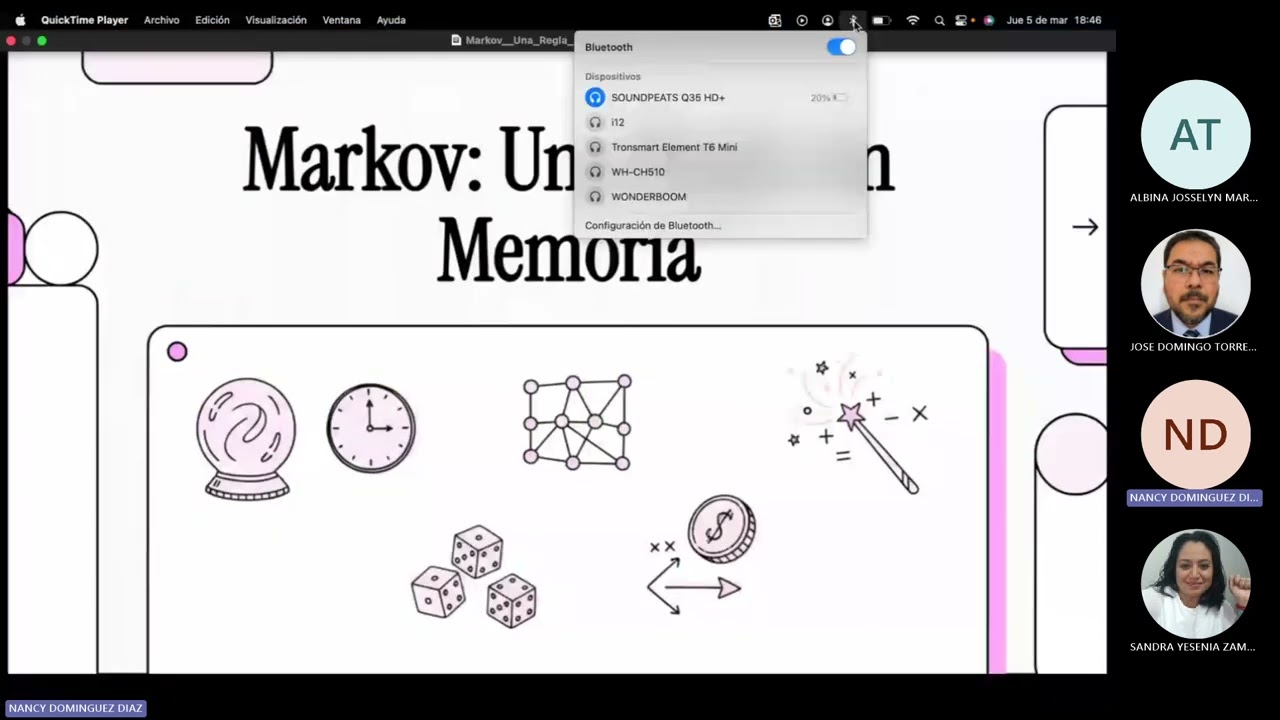The image size is (1280, 720).
Task: Click the SANDRA YESENIA ZAM... name label
Action: click(x=1194, y=647)
